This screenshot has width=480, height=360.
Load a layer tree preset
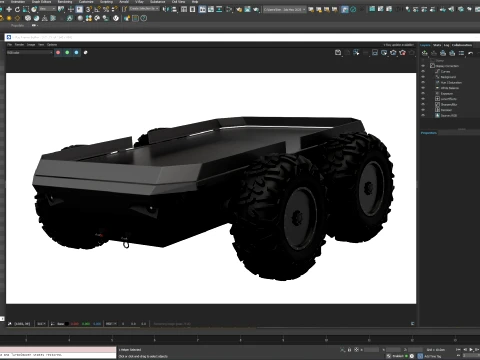(x=452, y=53)
